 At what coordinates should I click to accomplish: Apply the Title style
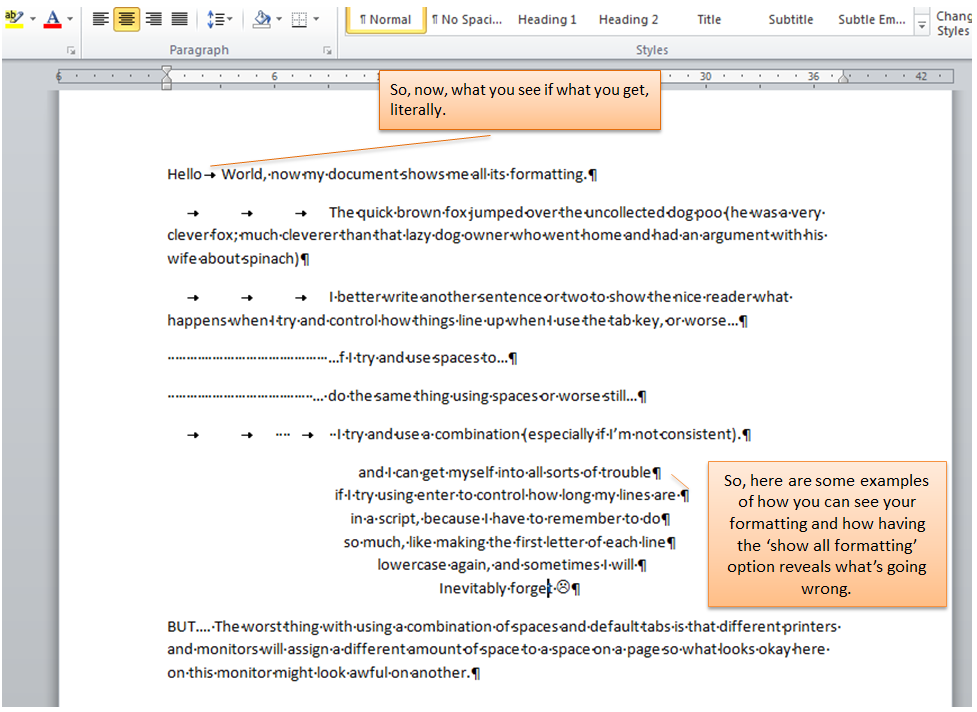point(709,18)
